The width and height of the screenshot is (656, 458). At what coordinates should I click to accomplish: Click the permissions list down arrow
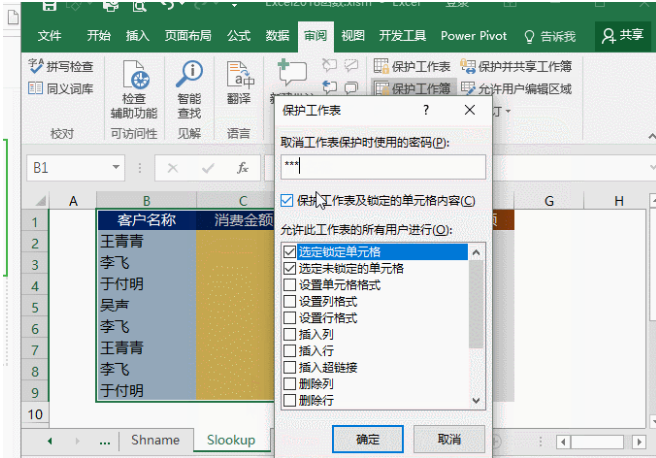pyautogui.click(x=476, y=401)
